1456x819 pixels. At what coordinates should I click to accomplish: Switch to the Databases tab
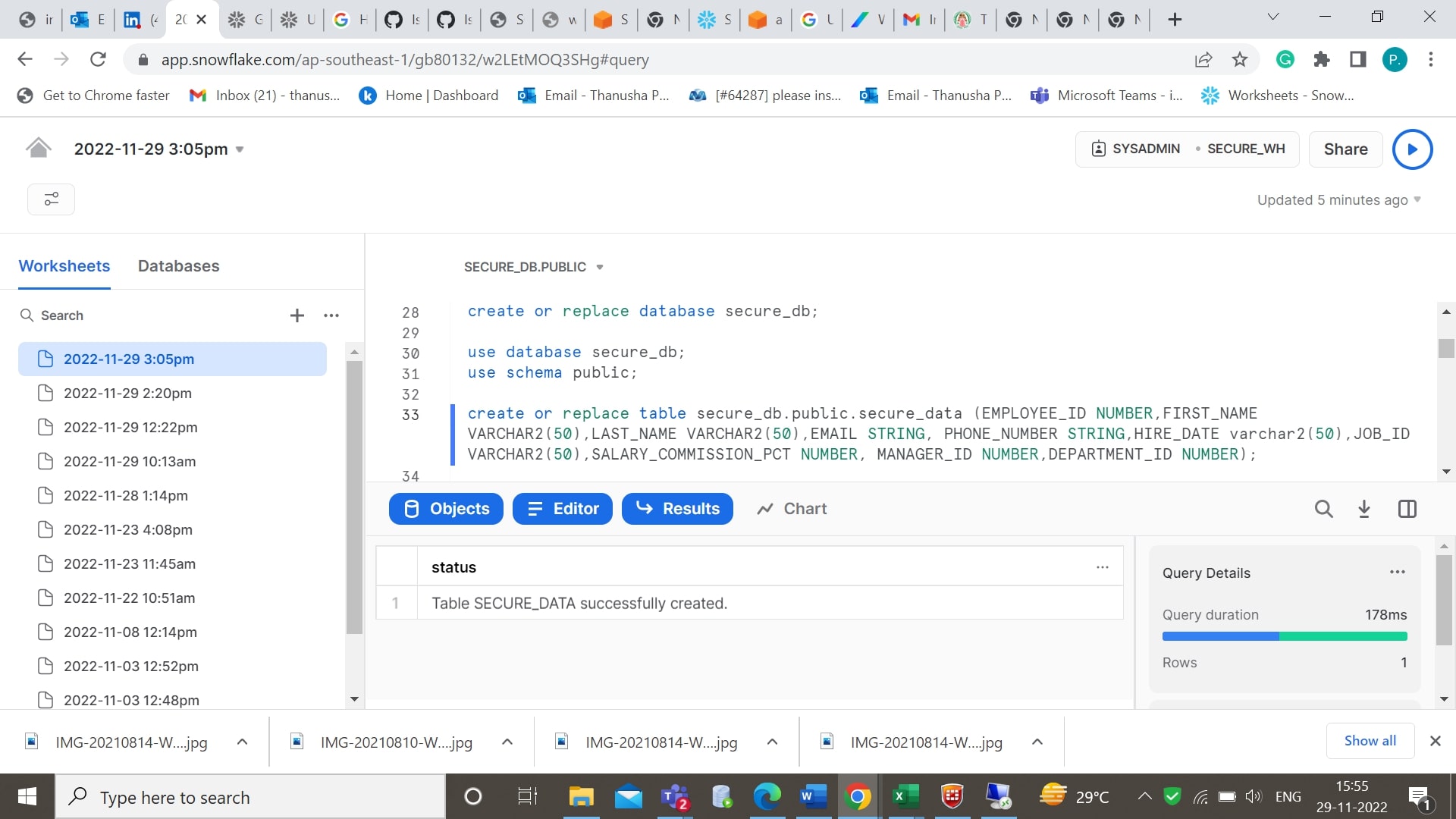point(178,266)
